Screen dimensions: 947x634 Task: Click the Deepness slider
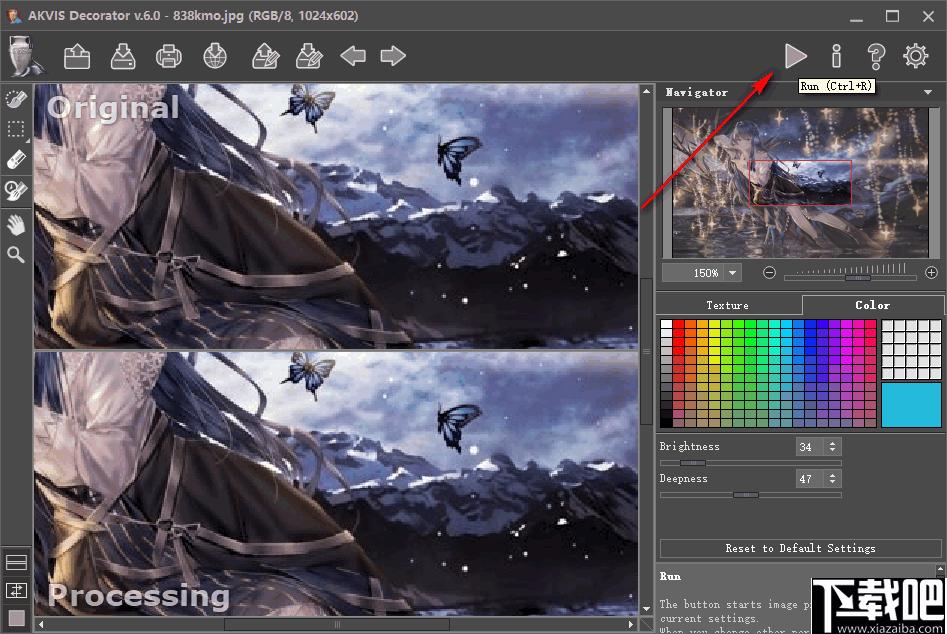751,495
